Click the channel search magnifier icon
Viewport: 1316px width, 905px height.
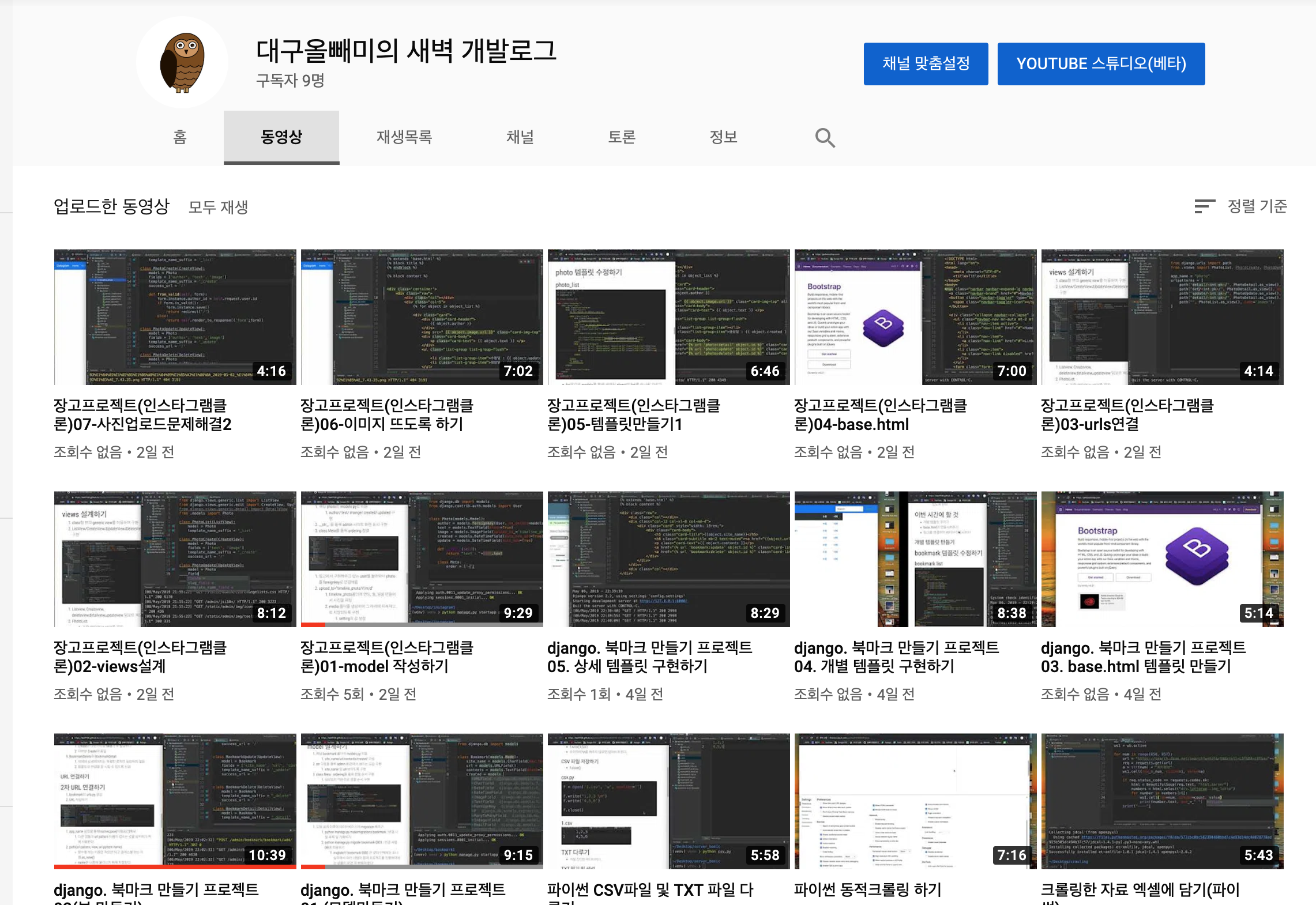825,138
